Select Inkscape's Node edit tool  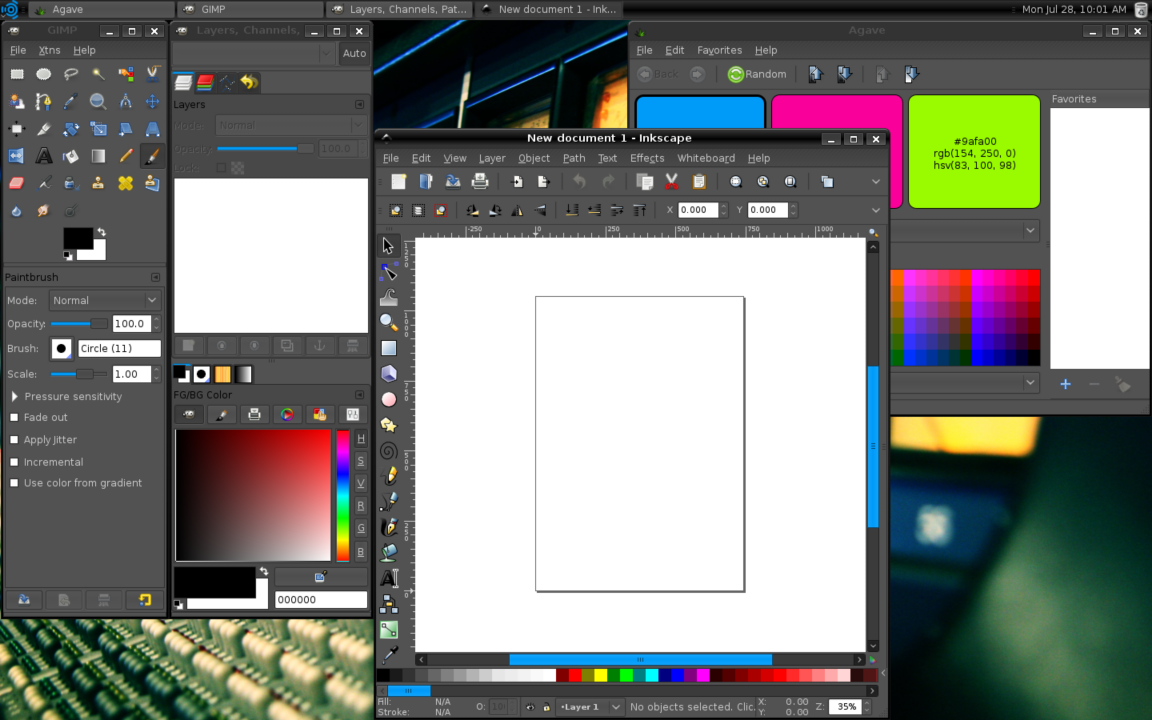tap(389, 272)
